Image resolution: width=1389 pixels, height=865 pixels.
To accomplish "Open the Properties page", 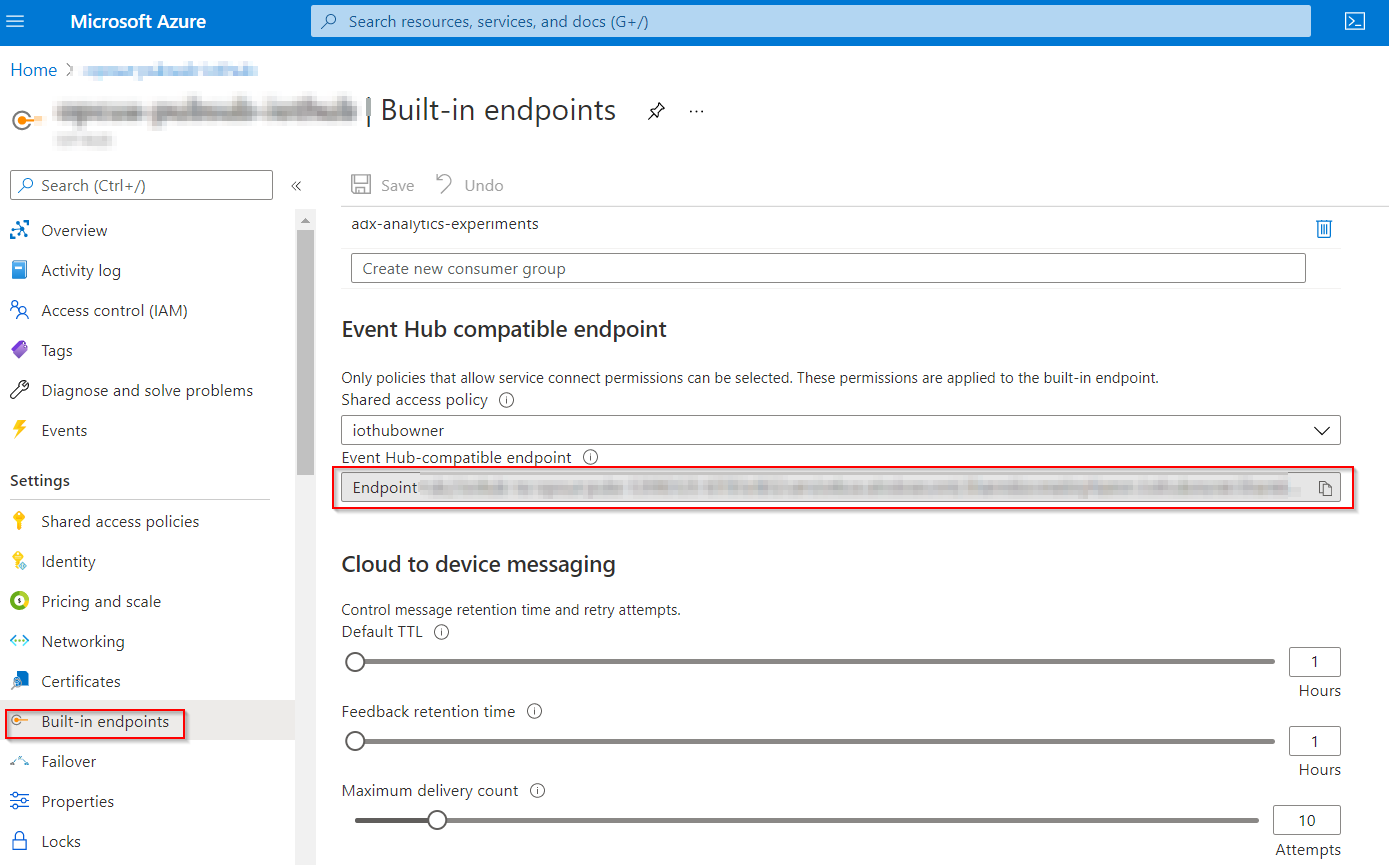I will tap(78, 801).
